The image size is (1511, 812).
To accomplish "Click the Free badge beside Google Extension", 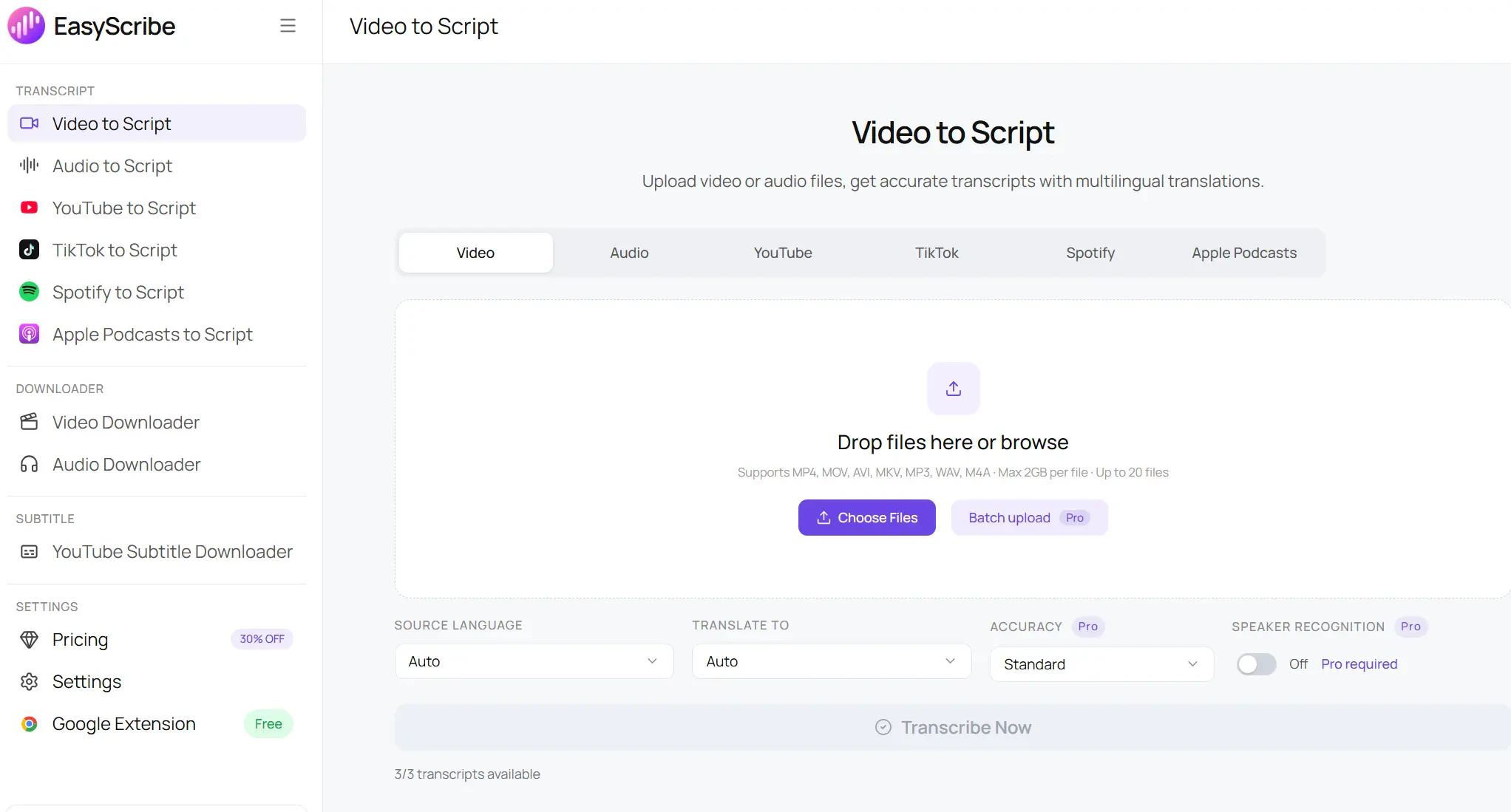I will [268, 724].
